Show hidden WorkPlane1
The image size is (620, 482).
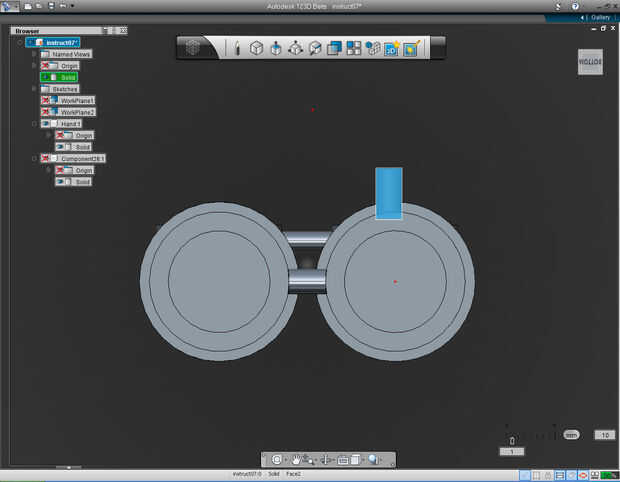[x=45, y=100]
